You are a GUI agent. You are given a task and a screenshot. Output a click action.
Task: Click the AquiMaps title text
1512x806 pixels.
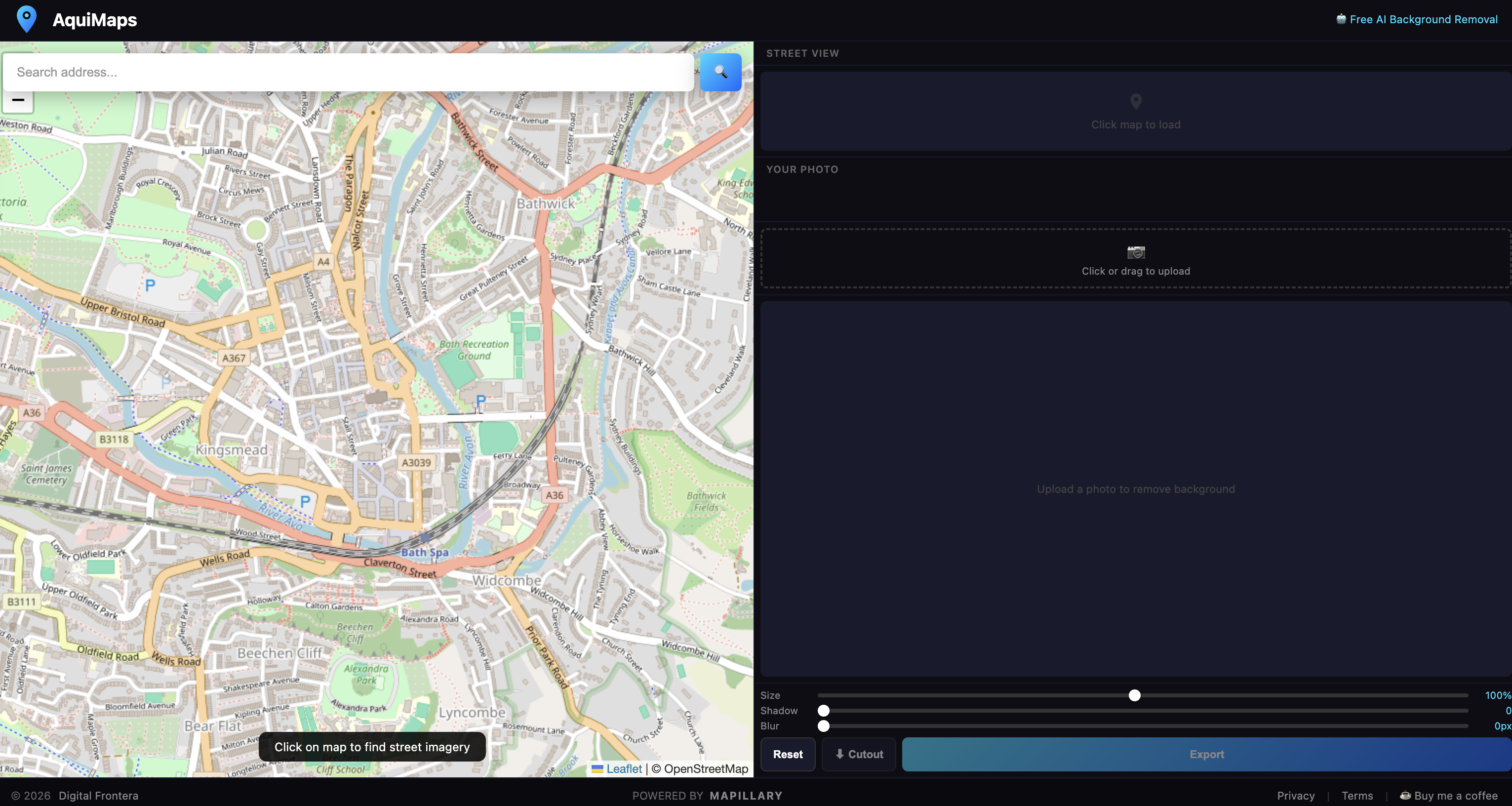[x=94, y=19]
